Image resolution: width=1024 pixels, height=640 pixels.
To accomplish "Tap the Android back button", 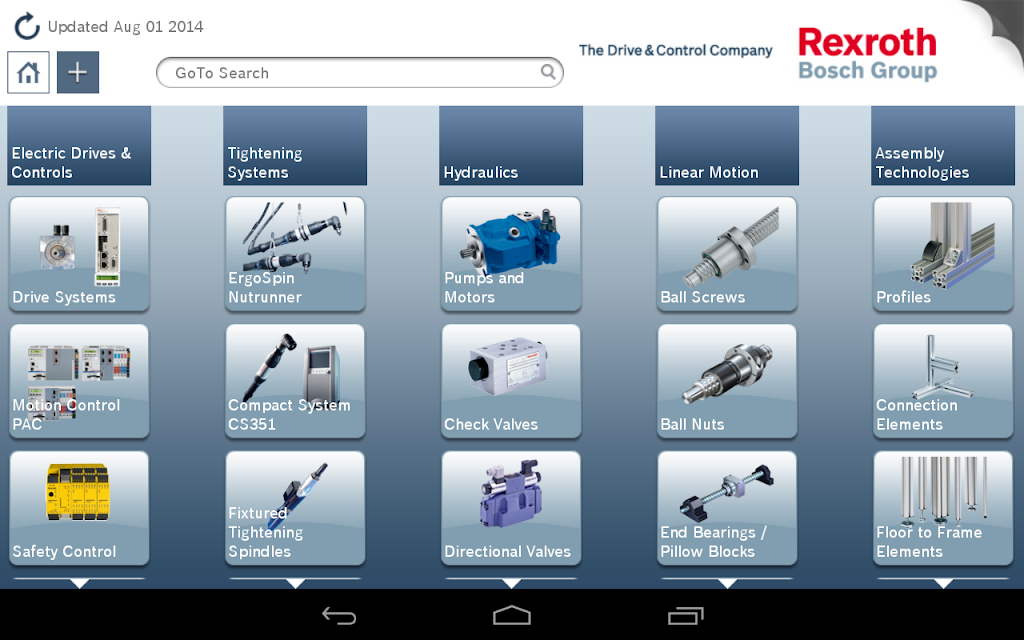I will tap(339, 615).
